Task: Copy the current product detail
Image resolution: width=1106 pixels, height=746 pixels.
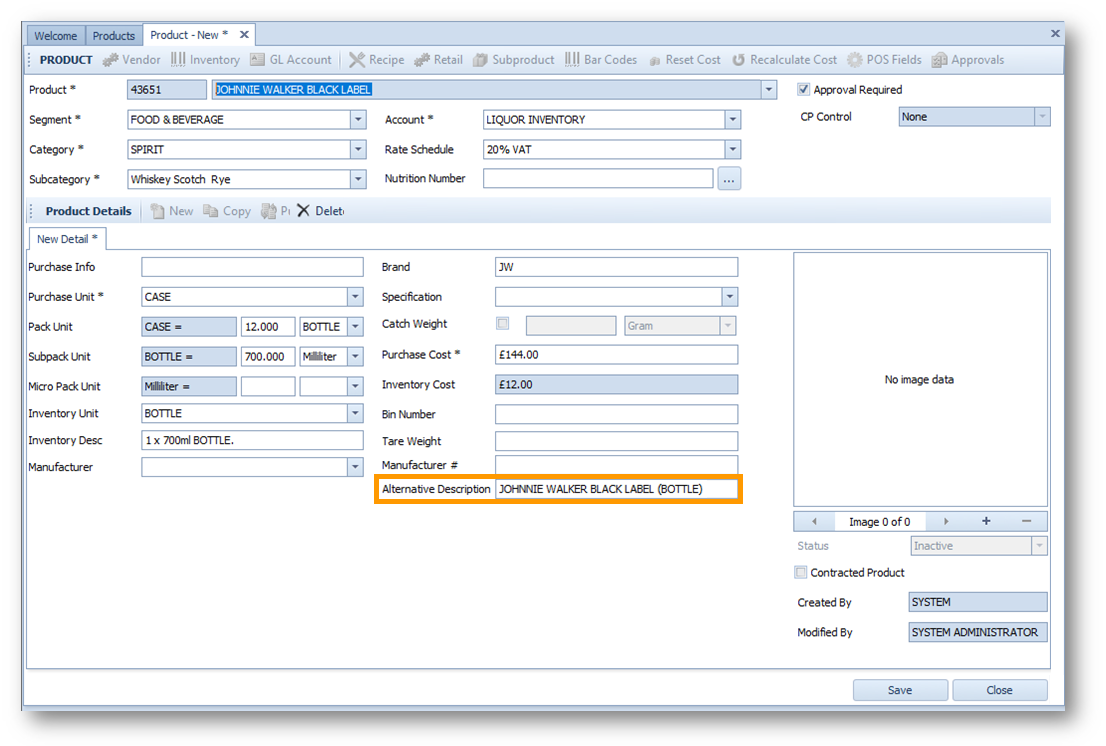Action: (x=226, y=211)
